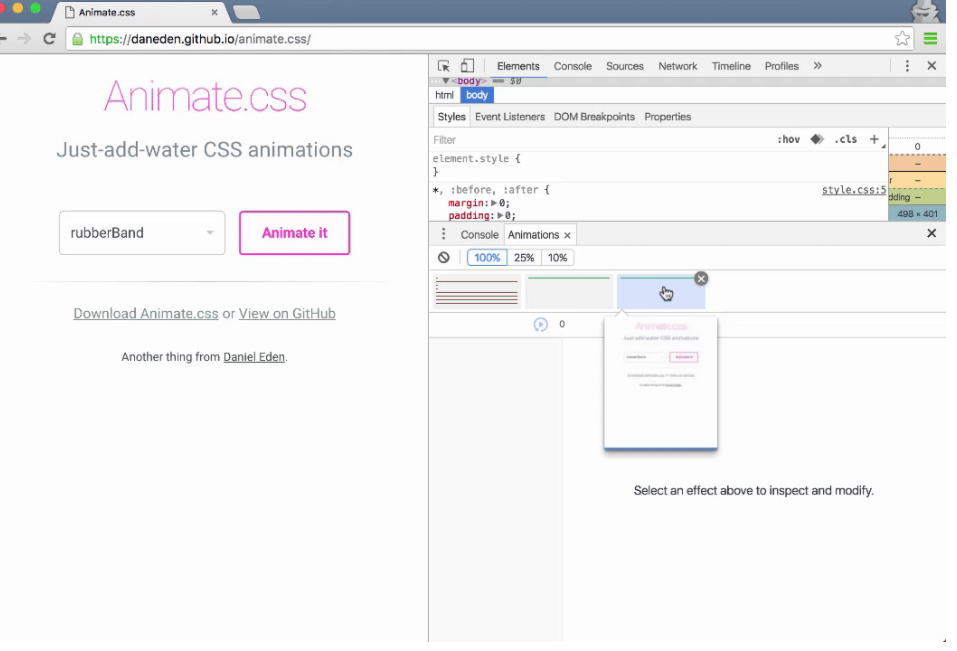Viewport: 957px width, 651px height.
Task: Close the Animations drawer tab
Action: click(568, 235)
